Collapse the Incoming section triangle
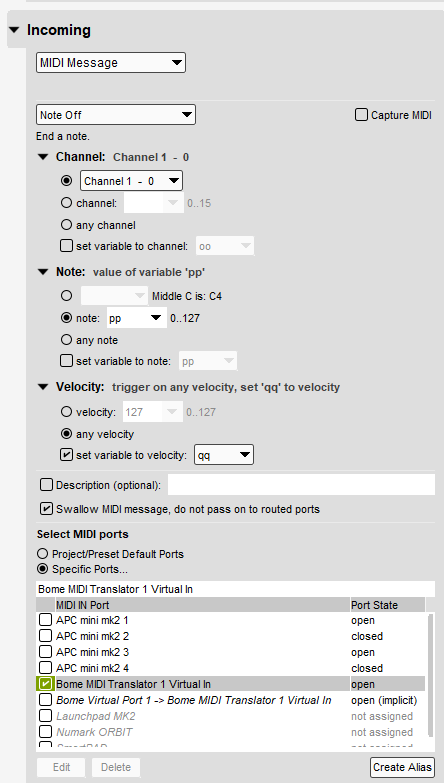This screenshot has height=783, width=444. pyautogui.click(x=14, y=30)
